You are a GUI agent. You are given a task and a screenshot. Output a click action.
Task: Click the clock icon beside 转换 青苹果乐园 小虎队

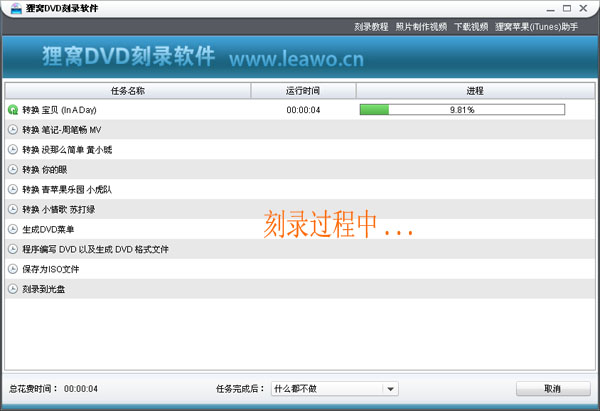coord(13,189)
